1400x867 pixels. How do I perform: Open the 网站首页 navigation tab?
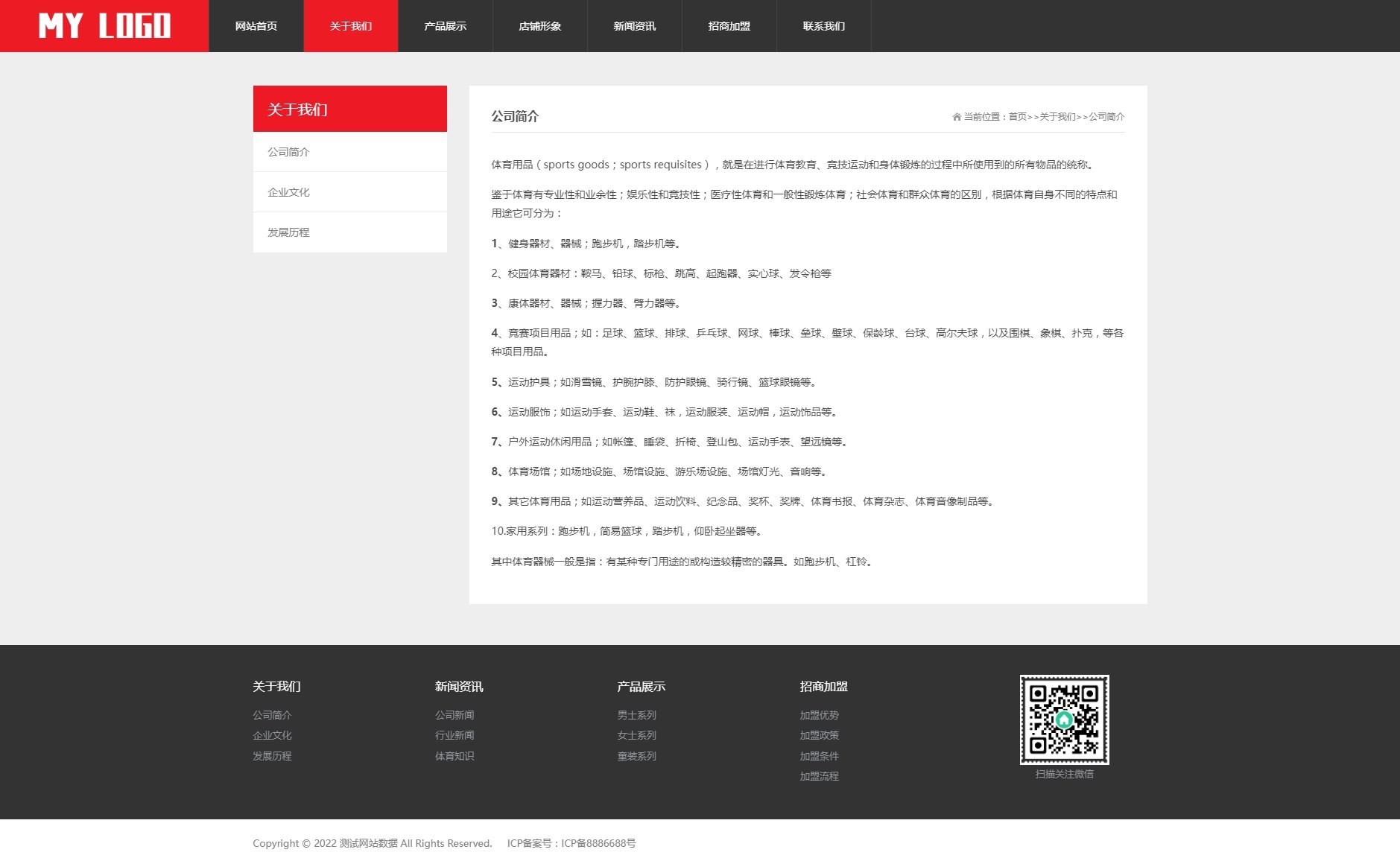[x=256, y=26]
